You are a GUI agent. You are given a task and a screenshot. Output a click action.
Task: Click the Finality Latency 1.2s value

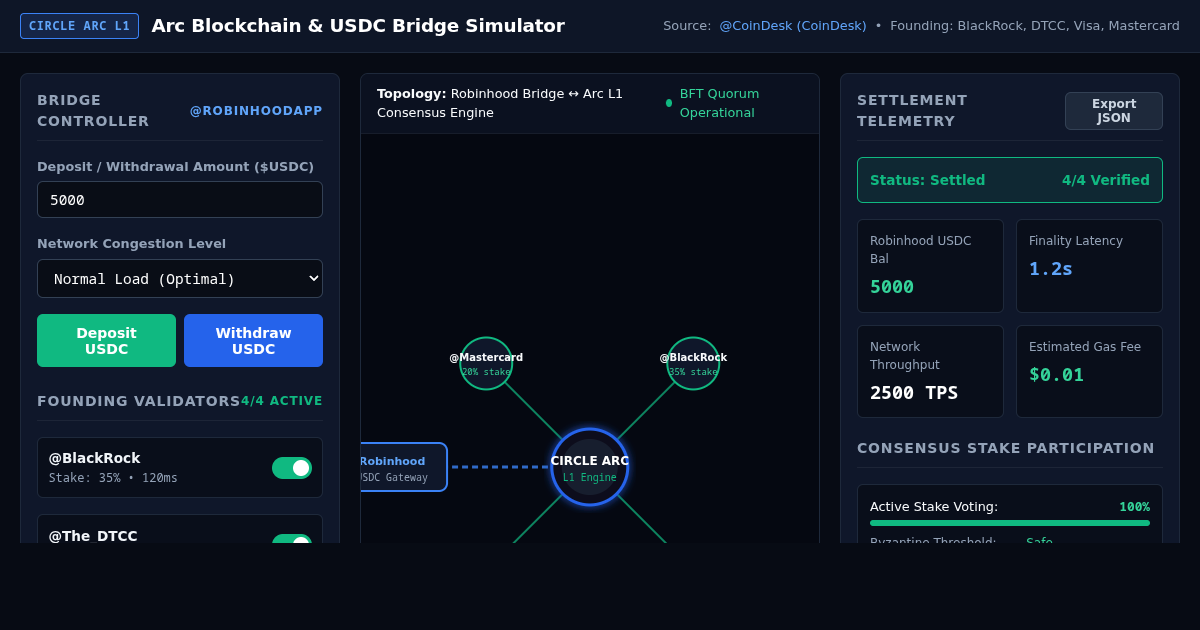(x=1051, y=269)
